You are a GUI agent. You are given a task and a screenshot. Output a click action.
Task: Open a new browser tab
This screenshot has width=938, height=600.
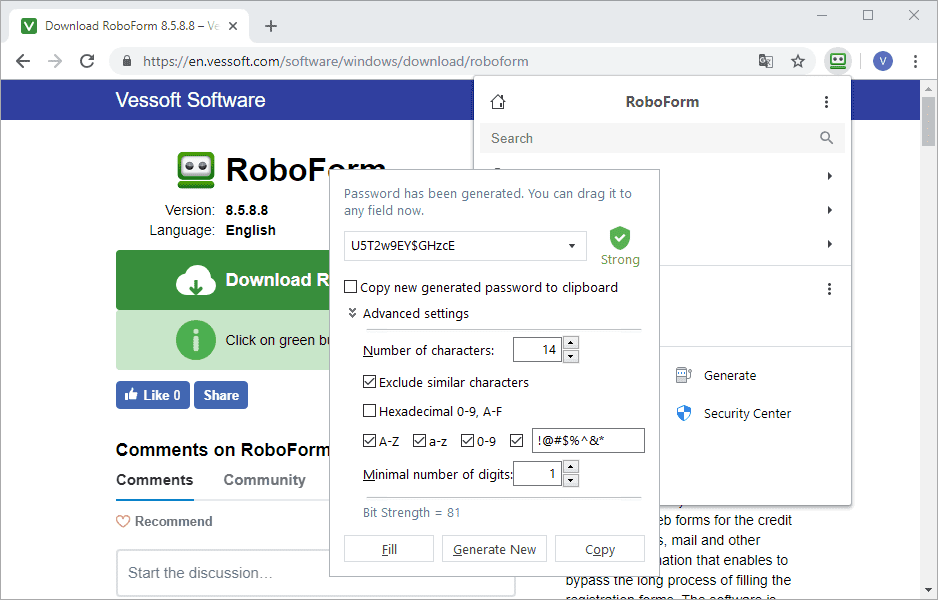pyautogui.click(x=271, y=26)
